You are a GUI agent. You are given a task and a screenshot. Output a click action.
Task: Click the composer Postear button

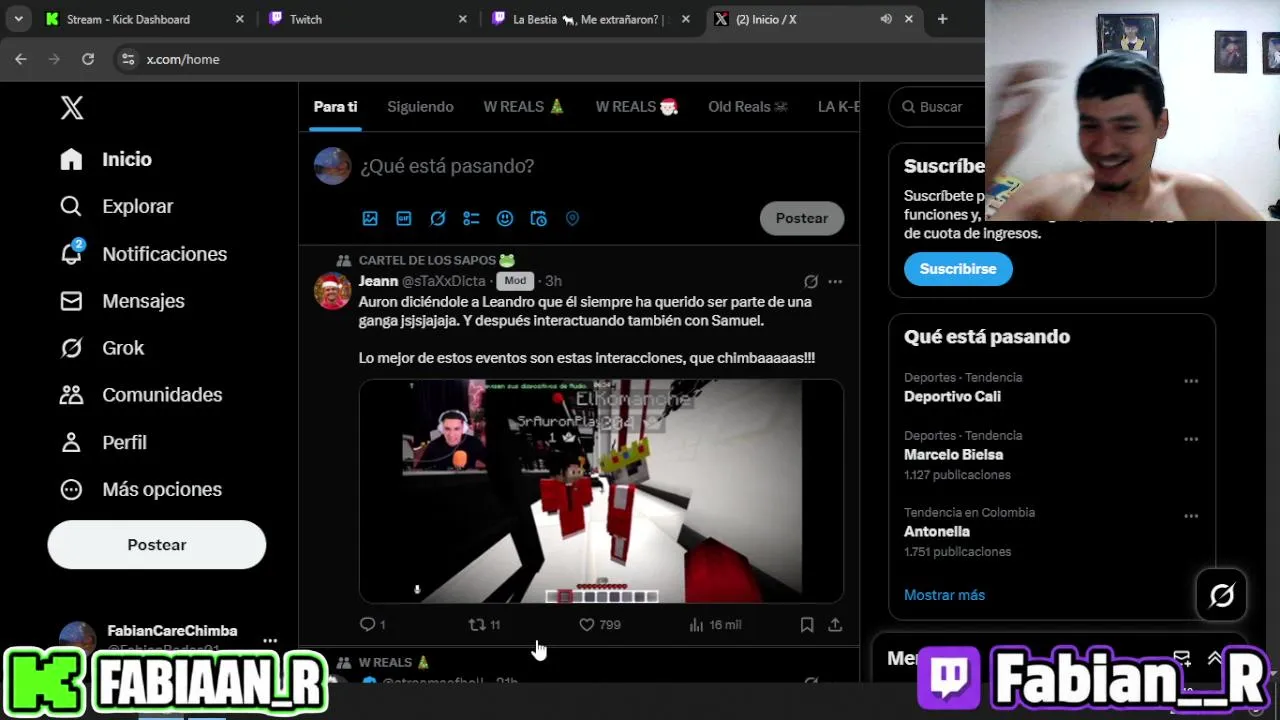tap(802, 218)
